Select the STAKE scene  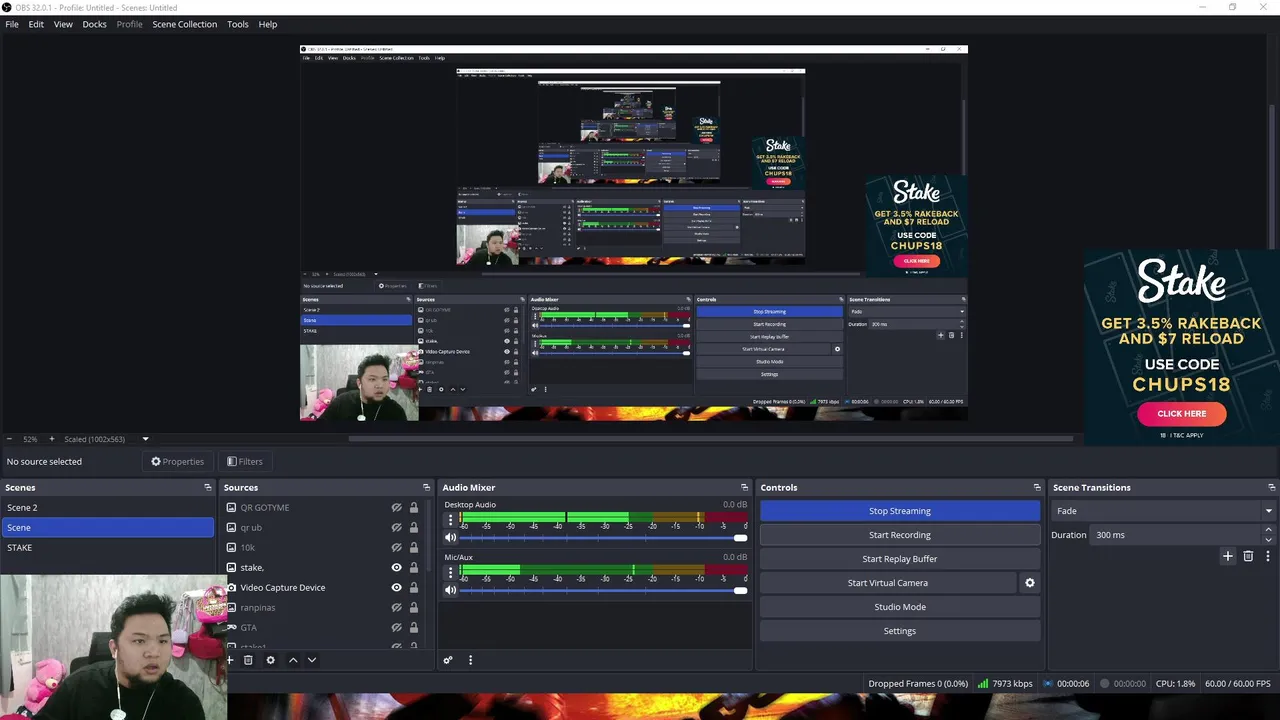[x=107, y=547]
